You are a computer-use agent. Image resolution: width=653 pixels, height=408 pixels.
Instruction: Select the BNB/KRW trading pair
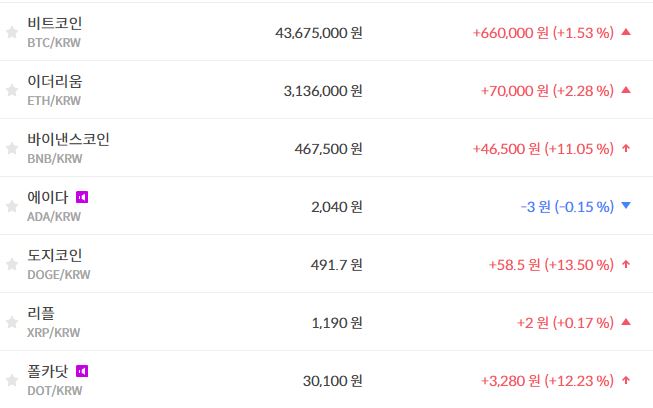(55, 158)
